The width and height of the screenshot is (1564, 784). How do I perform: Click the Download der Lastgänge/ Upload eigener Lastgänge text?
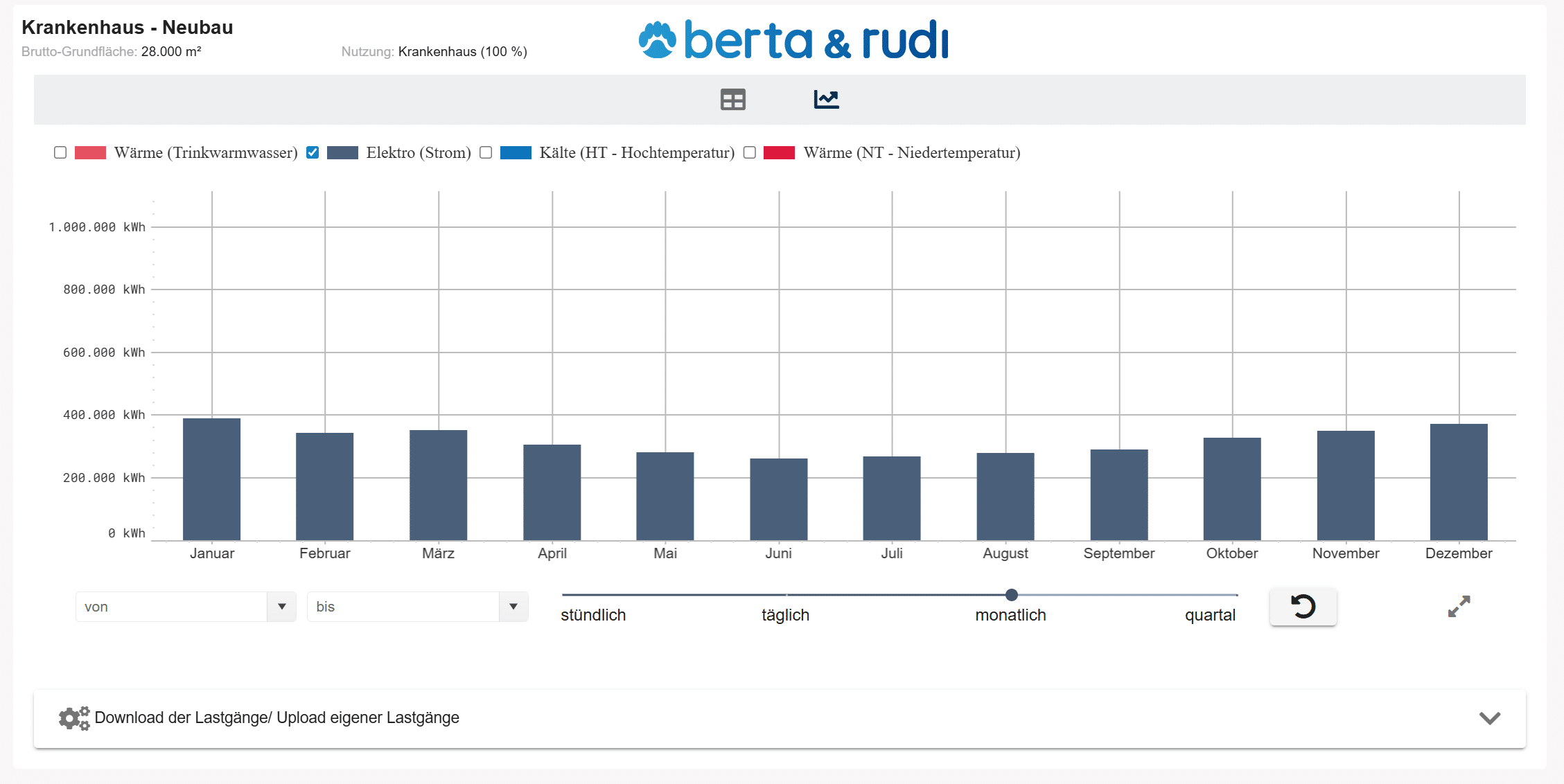(x=277, y=718)
